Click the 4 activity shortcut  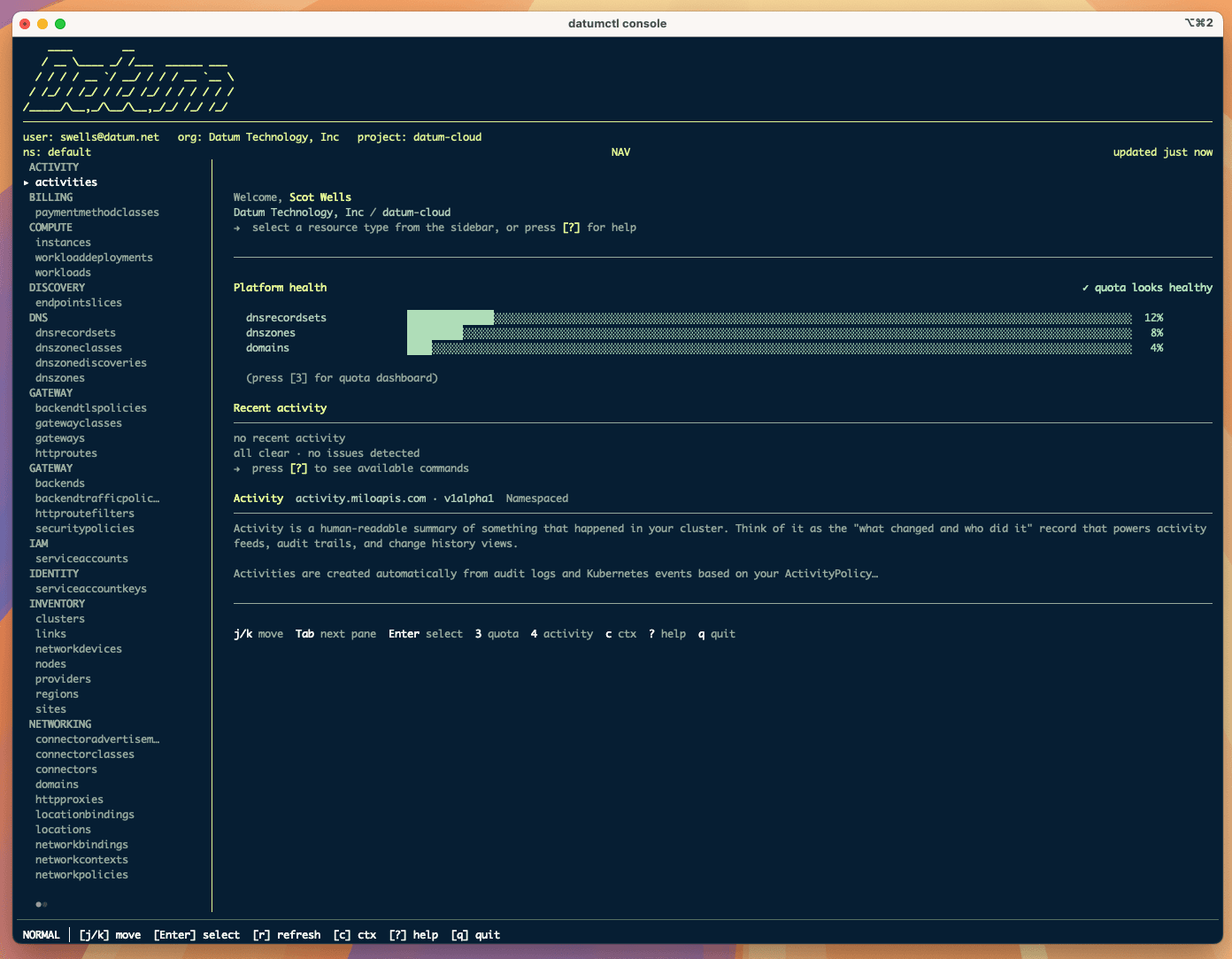[562, 634]
